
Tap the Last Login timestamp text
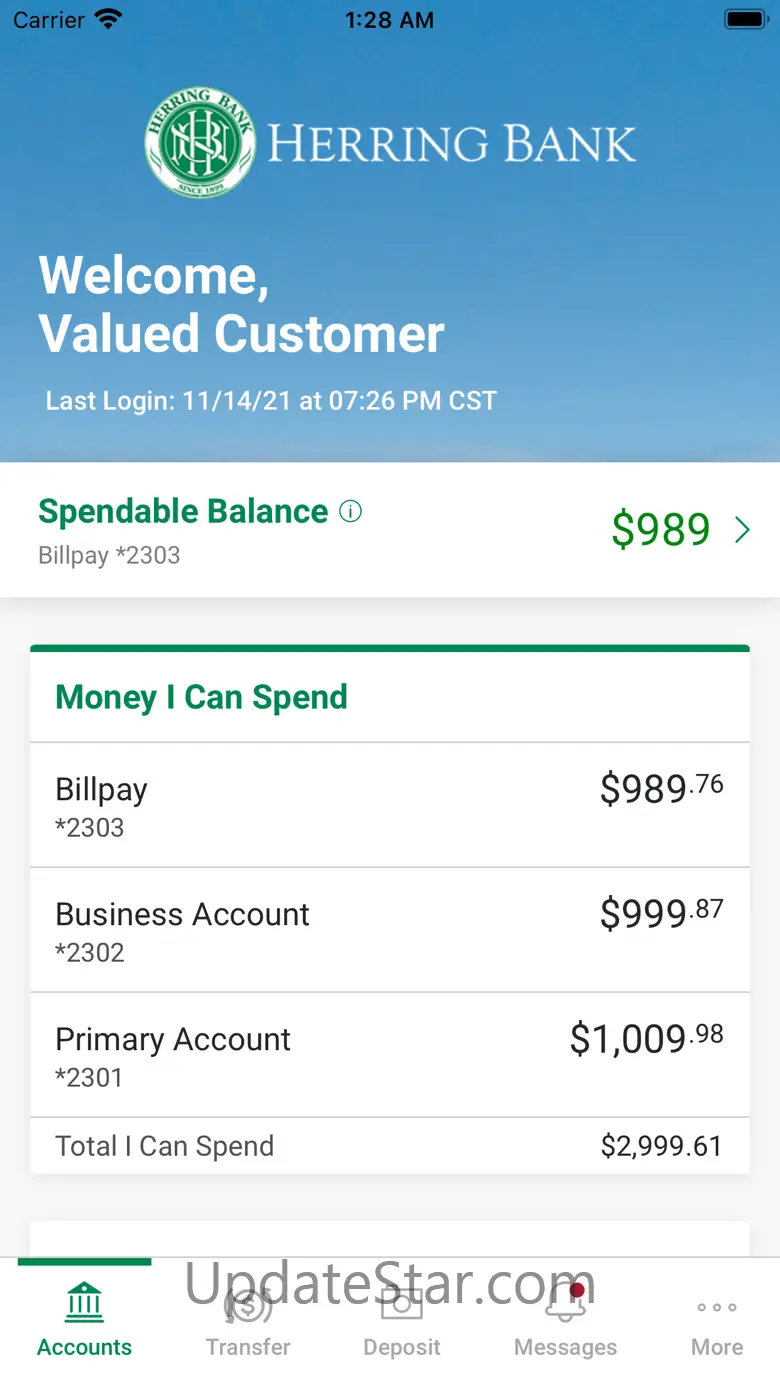271,401
